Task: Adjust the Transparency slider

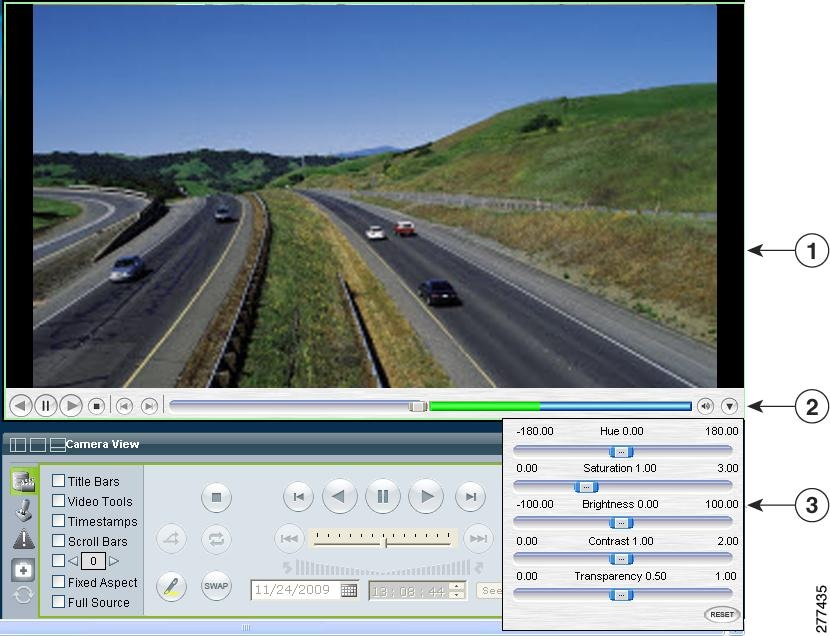Action: pyautogui.click(x=621, y=594)
